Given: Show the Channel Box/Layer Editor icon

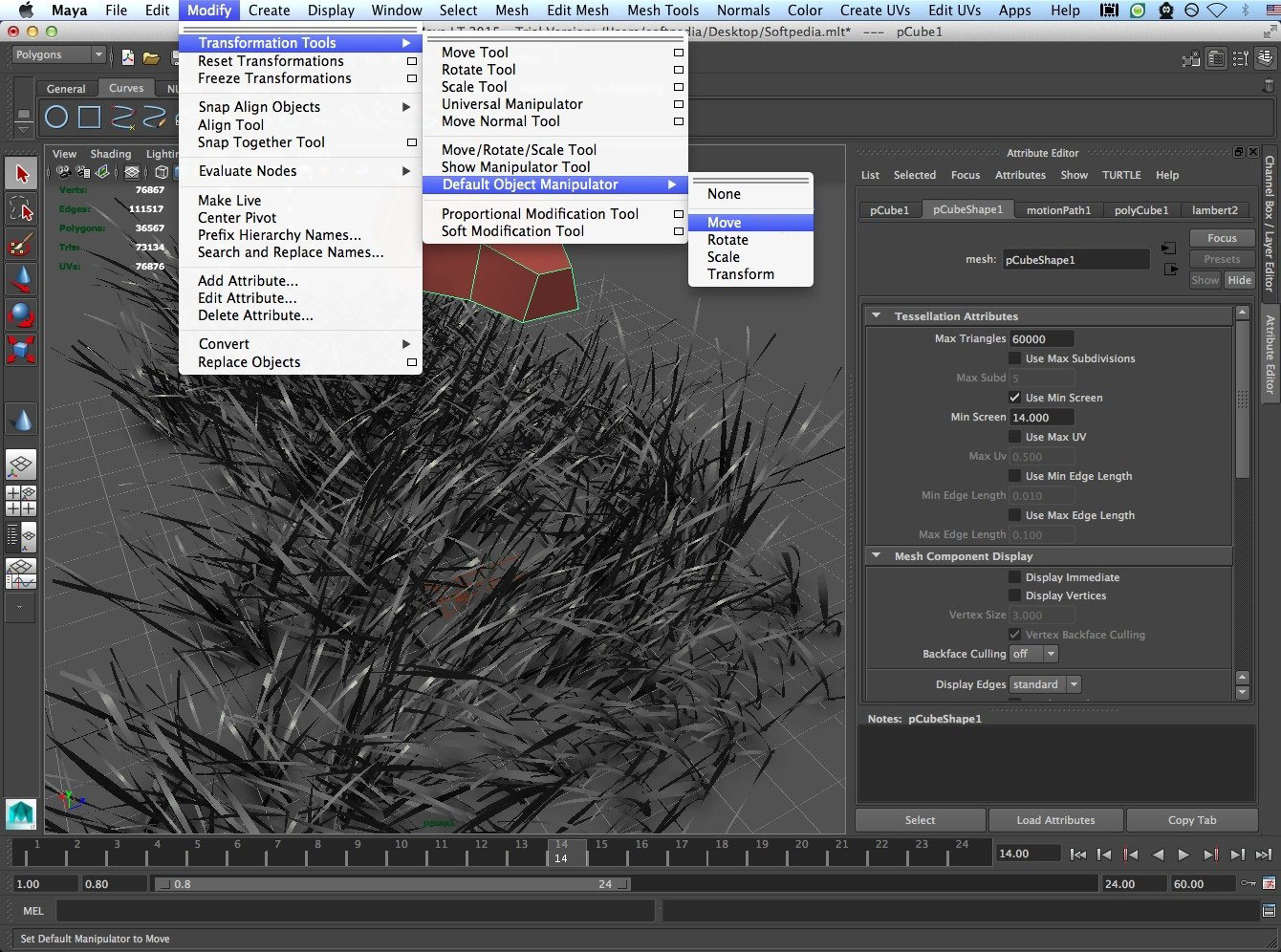Looking at the screenshot, I should click(x=1264, y=59).
